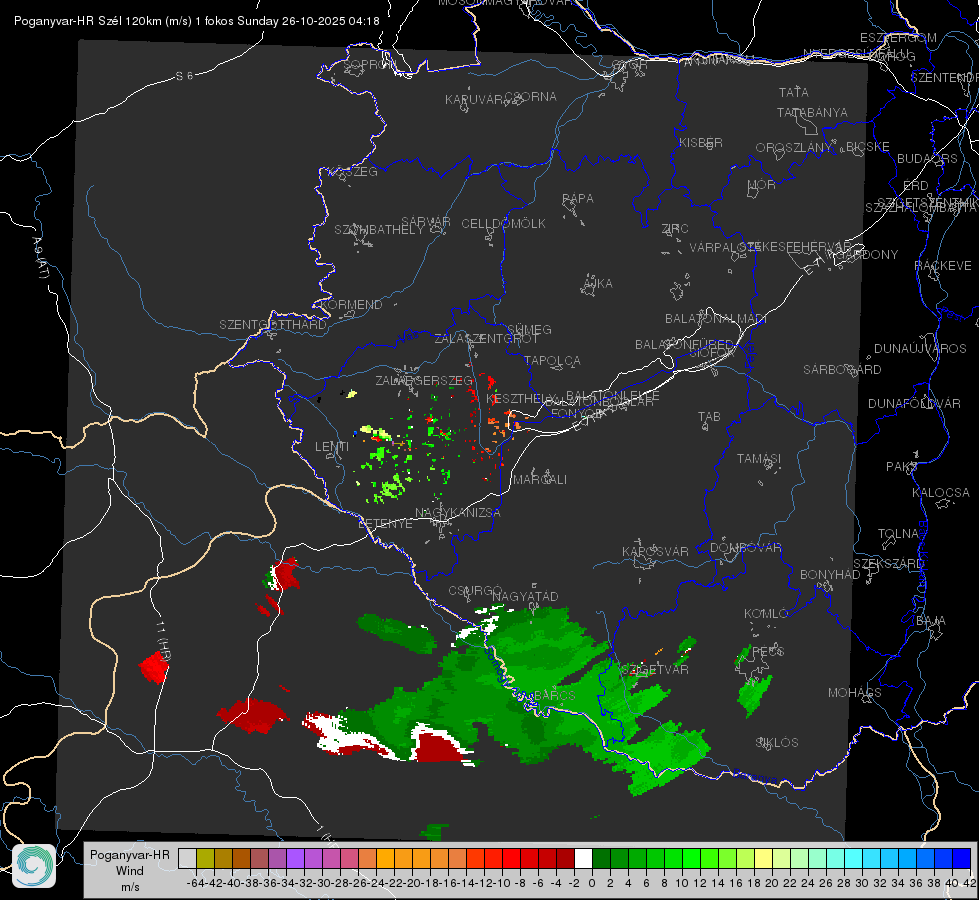Image resolution: width=979 pixels, height=900 pixels.
Task: Click the PAPA city label
Action: pos(578,199)
